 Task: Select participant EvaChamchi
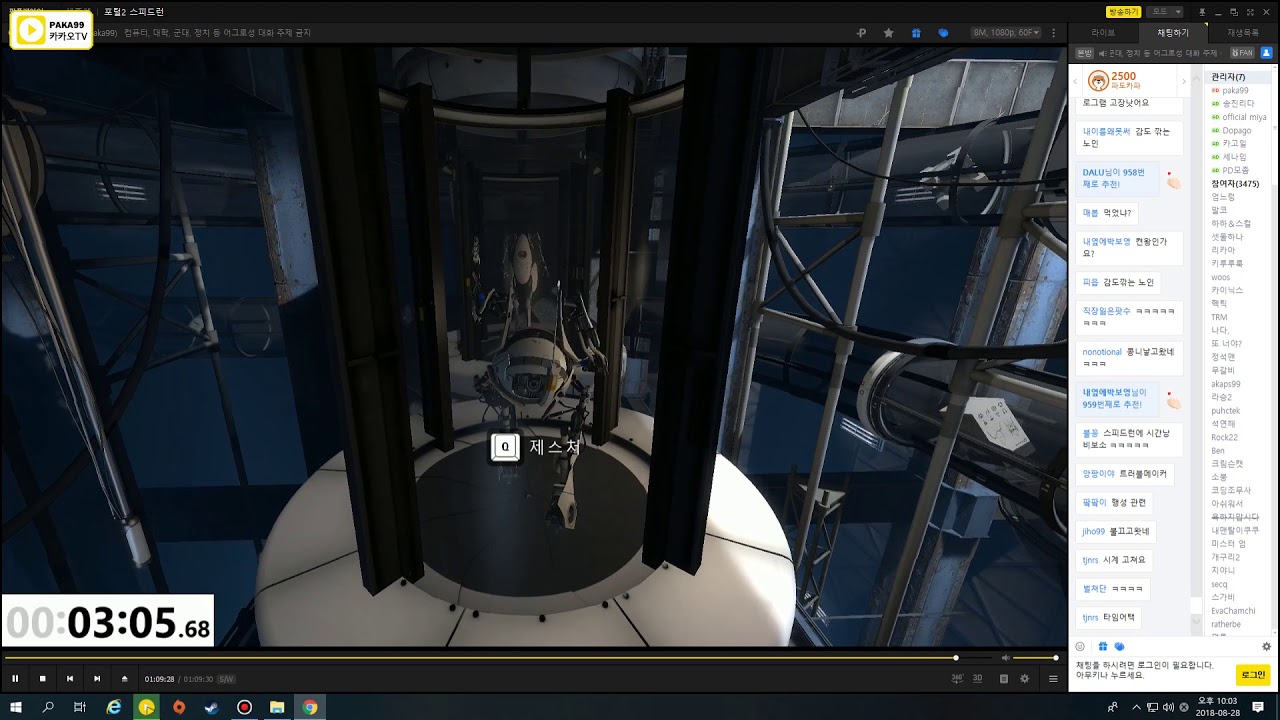tap(1233, 611)
